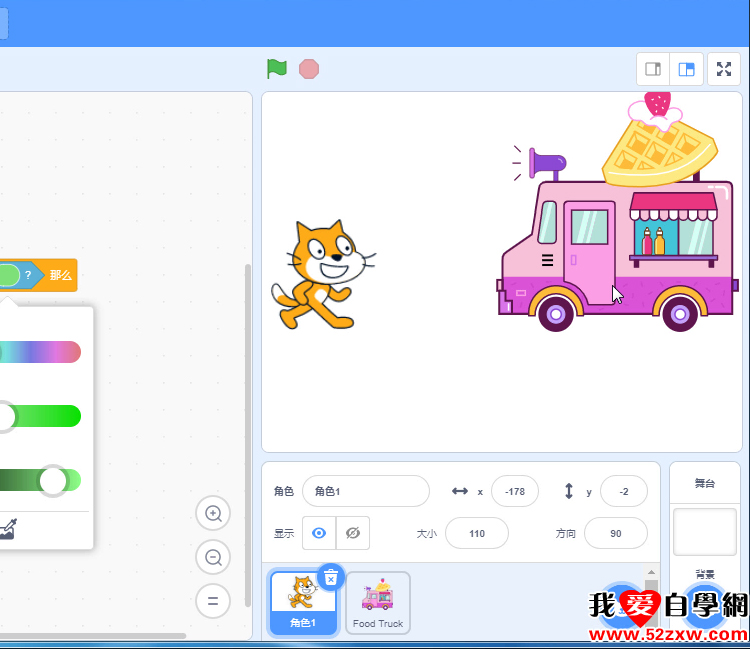Click sprite list scroll up arrow
The width and height of the screenshot is (750, 649).
[x=651, y=572]
